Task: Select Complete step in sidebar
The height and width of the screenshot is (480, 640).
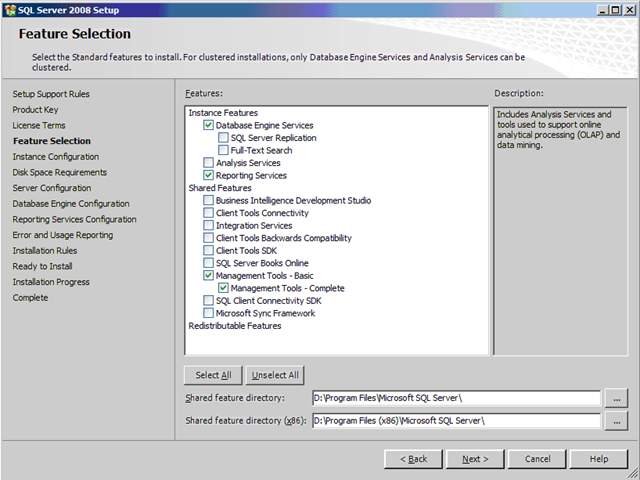Action: click(x=30, y=298)
